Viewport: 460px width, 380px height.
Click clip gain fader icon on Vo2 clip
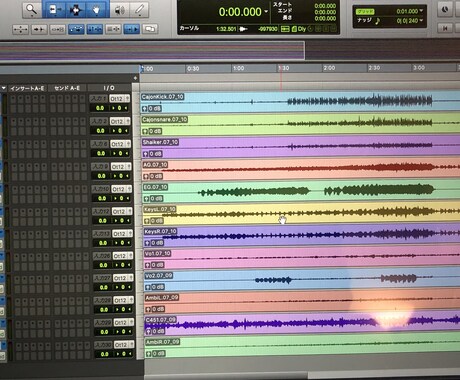pyautogui.click(x=148, y=287)
